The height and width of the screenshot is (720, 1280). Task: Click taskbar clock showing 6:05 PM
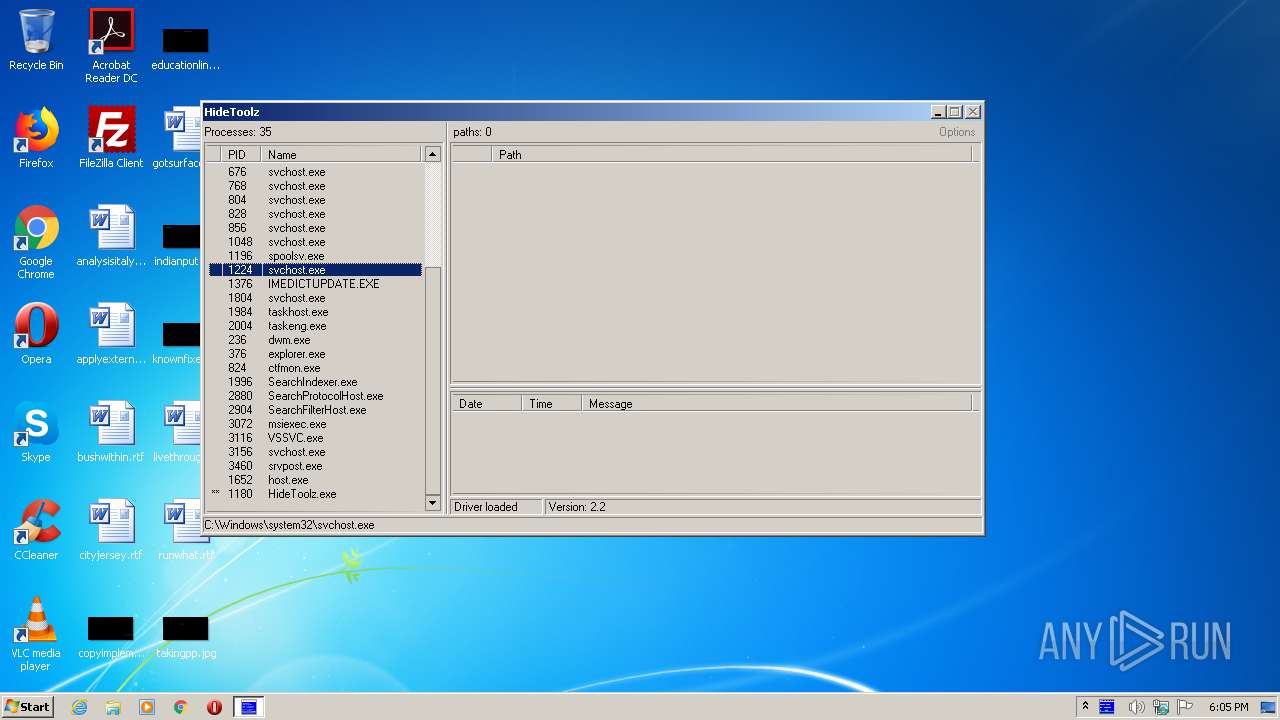(x=1228, y=707)
